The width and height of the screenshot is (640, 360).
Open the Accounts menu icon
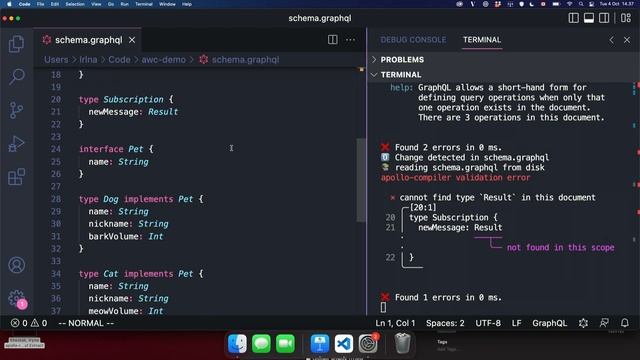pos(16,265)
